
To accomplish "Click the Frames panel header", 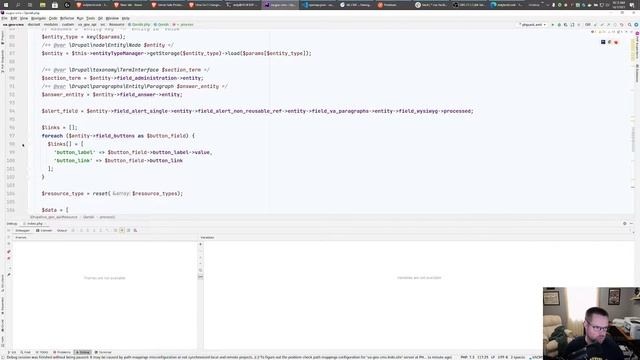I will pyautogui.click(x=21, y=237).
